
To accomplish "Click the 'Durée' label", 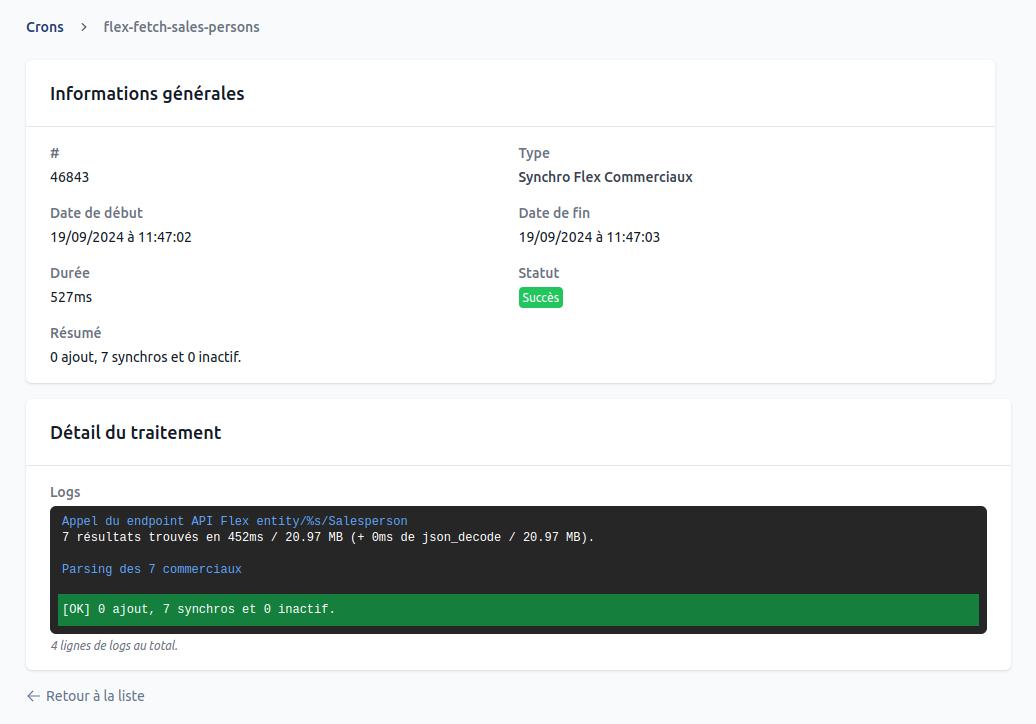I will (x=69, y=273).
